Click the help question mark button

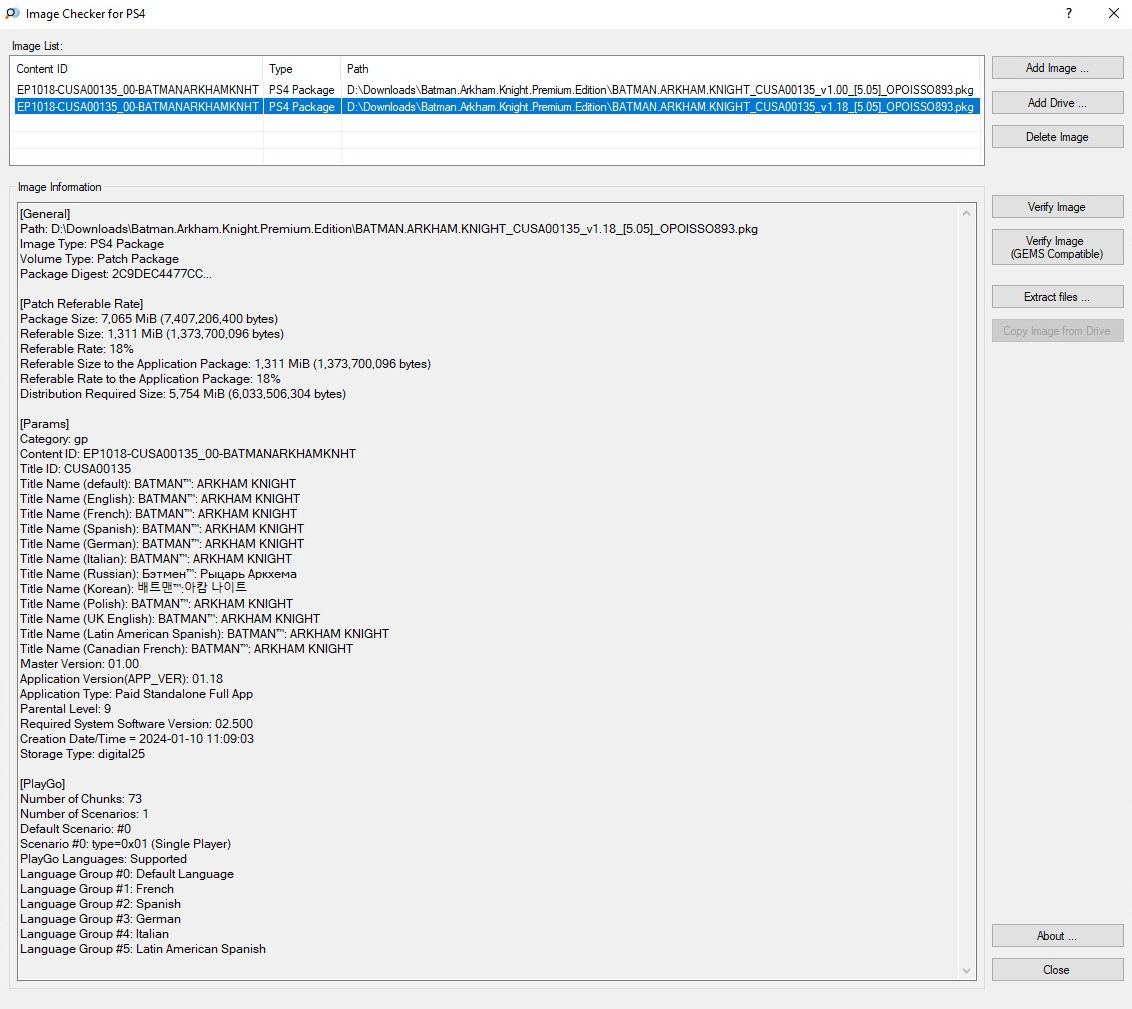coord(1068,14)
